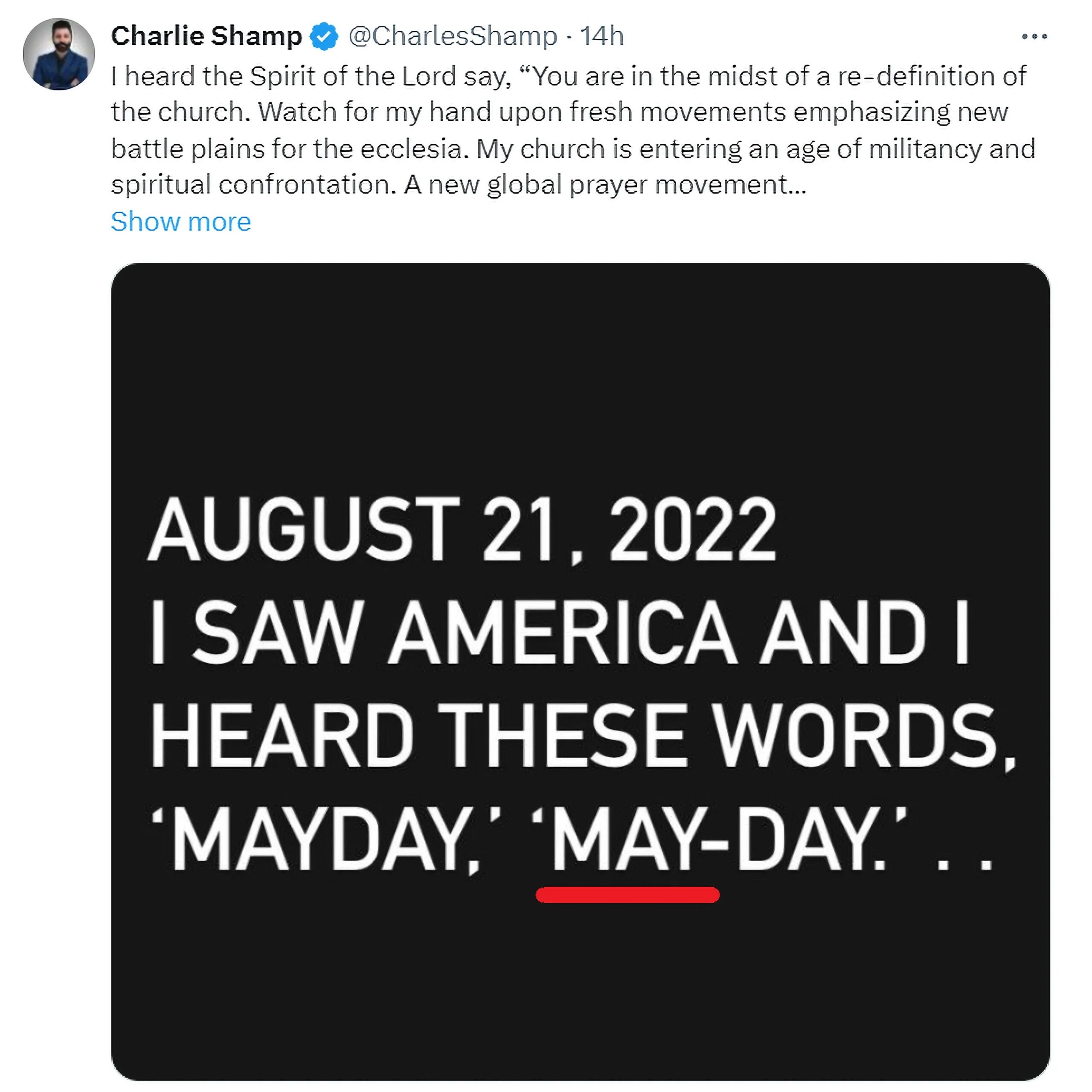This screenshot has height=1092, width=1092.
Task: Click tweet line starting "battle plains for"
Action: [572, 149]
